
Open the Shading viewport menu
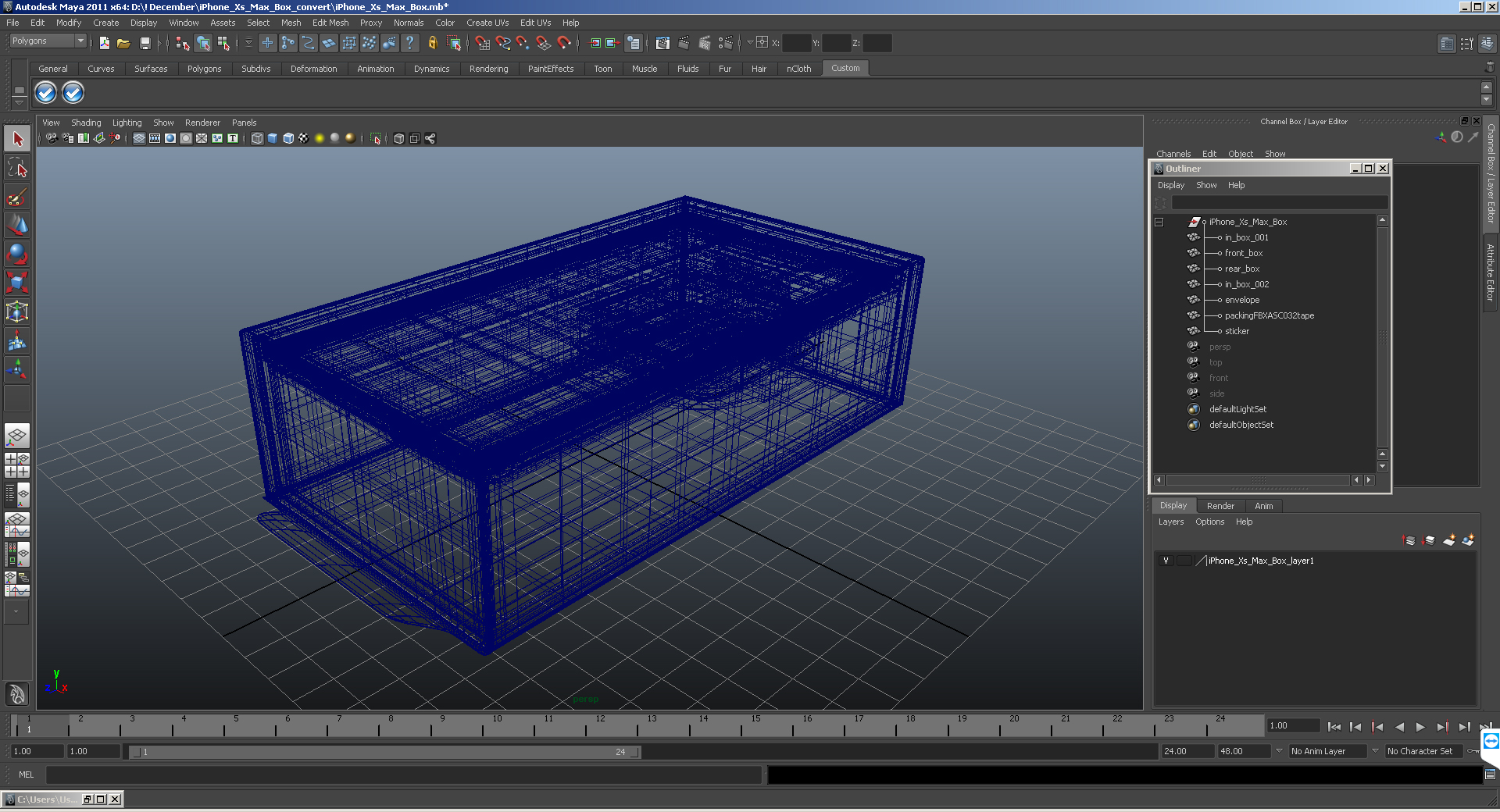86,123
